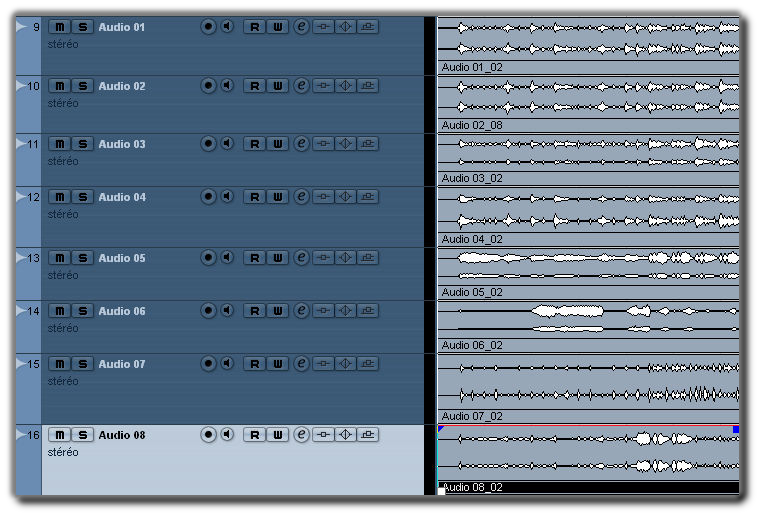
Task: Click the stéréo label under Audio 05
Action: pyautogui.click(x=62, y=275)
